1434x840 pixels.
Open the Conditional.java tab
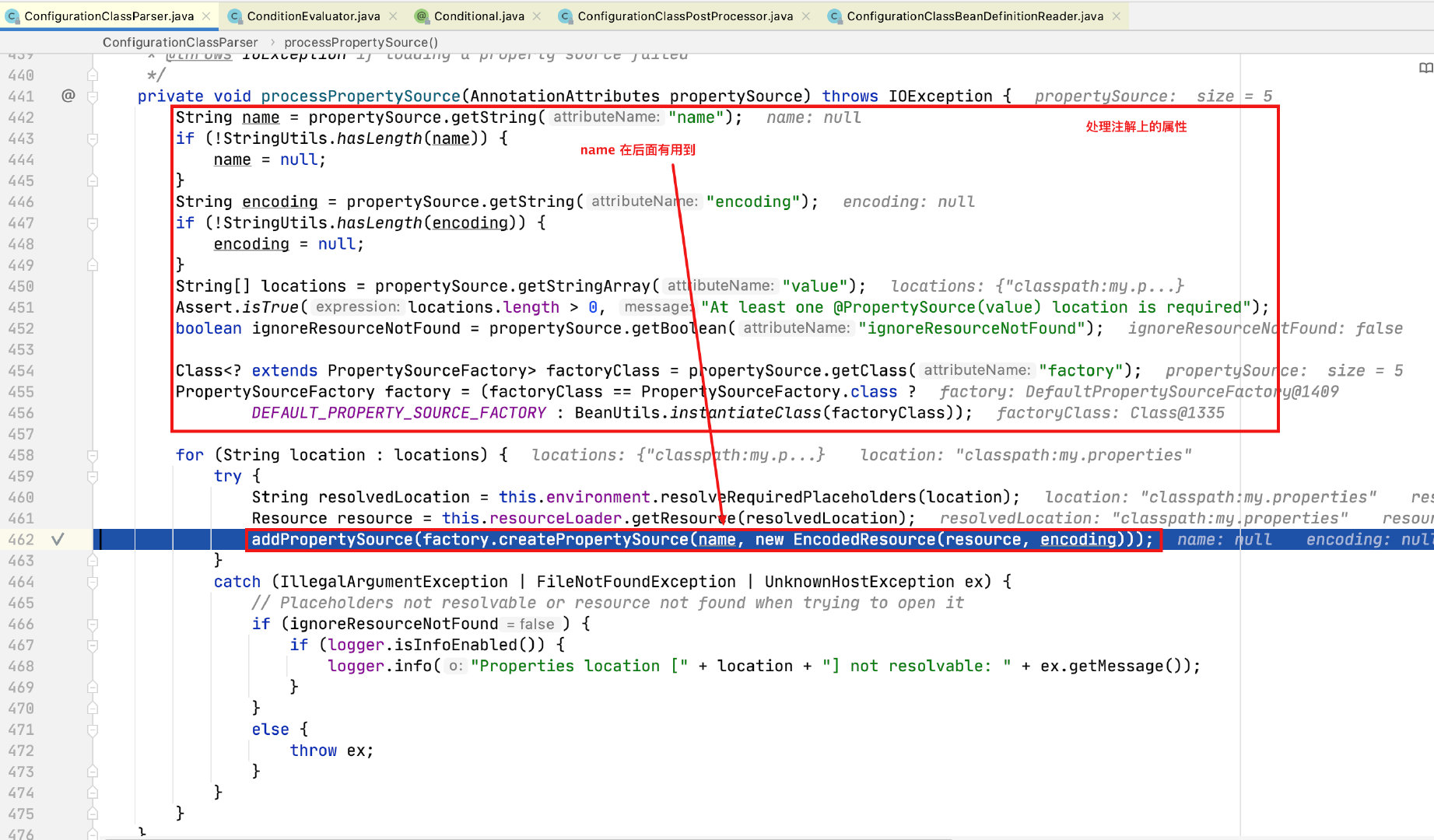click(x=479, y=16)
